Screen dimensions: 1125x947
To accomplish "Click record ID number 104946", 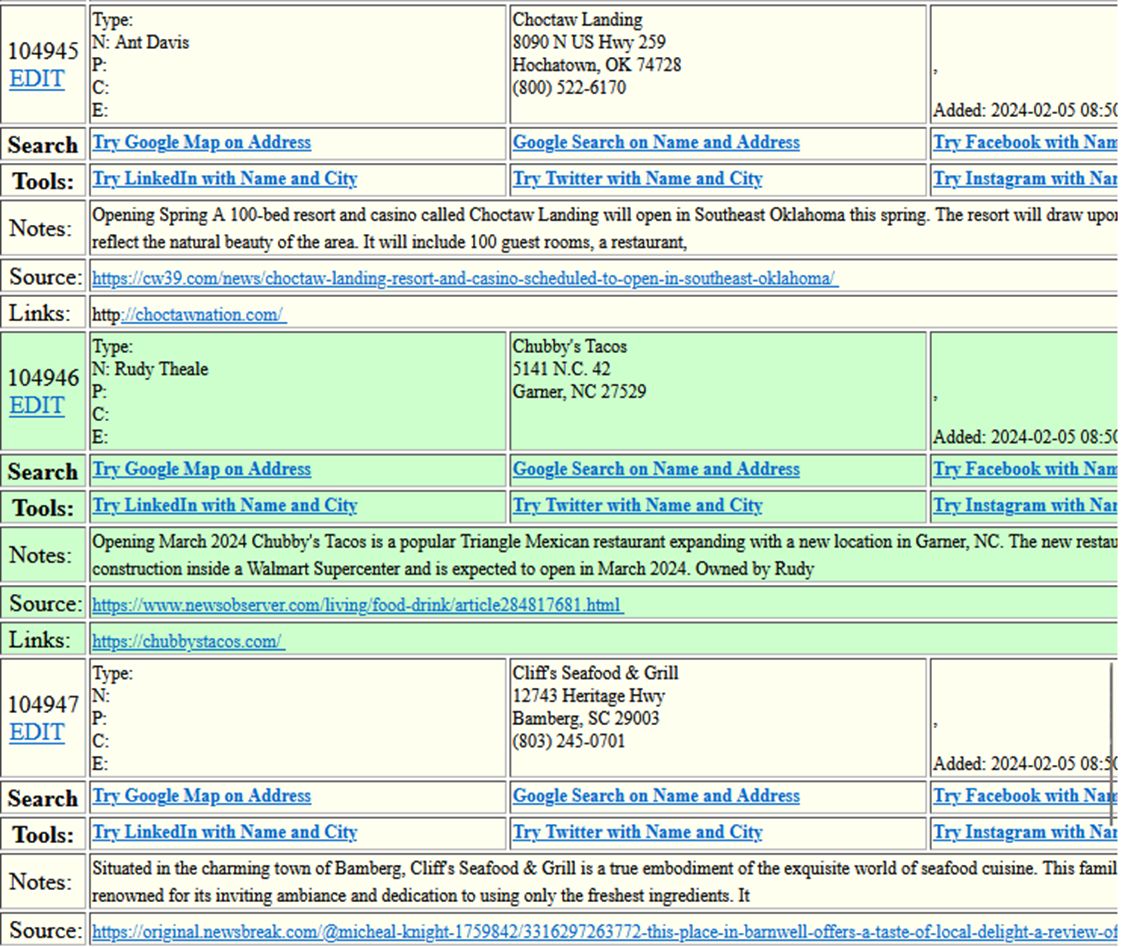I will [43, 378].
